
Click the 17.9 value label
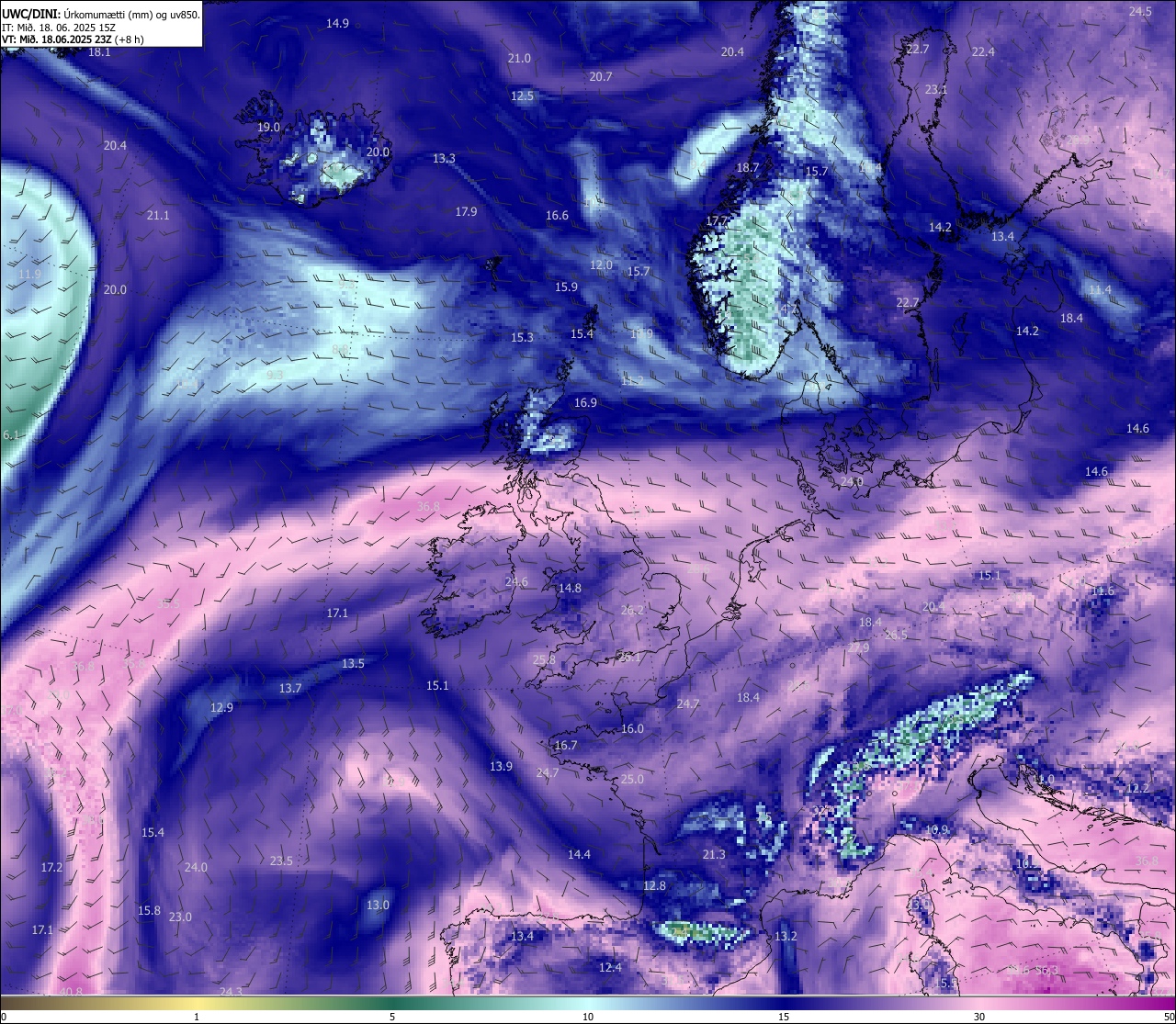tap(466, 212)
